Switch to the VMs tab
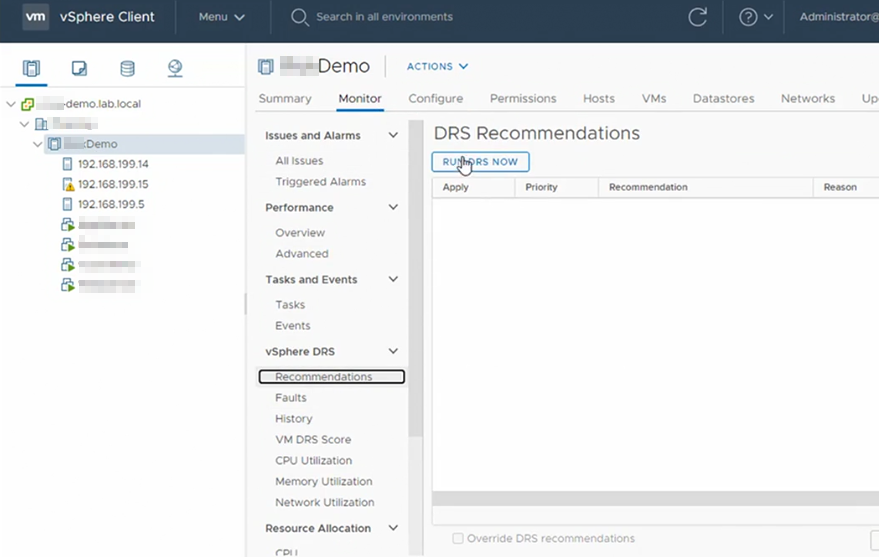 pos(654,99)
